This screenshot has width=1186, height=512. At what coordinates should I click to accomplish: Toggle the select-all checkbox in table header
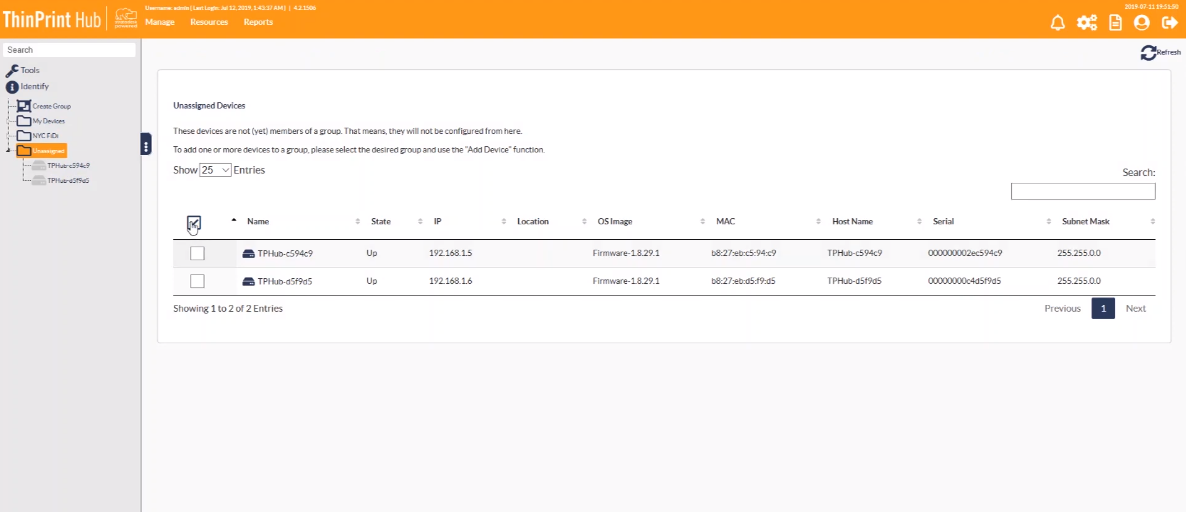coord(194,222)
